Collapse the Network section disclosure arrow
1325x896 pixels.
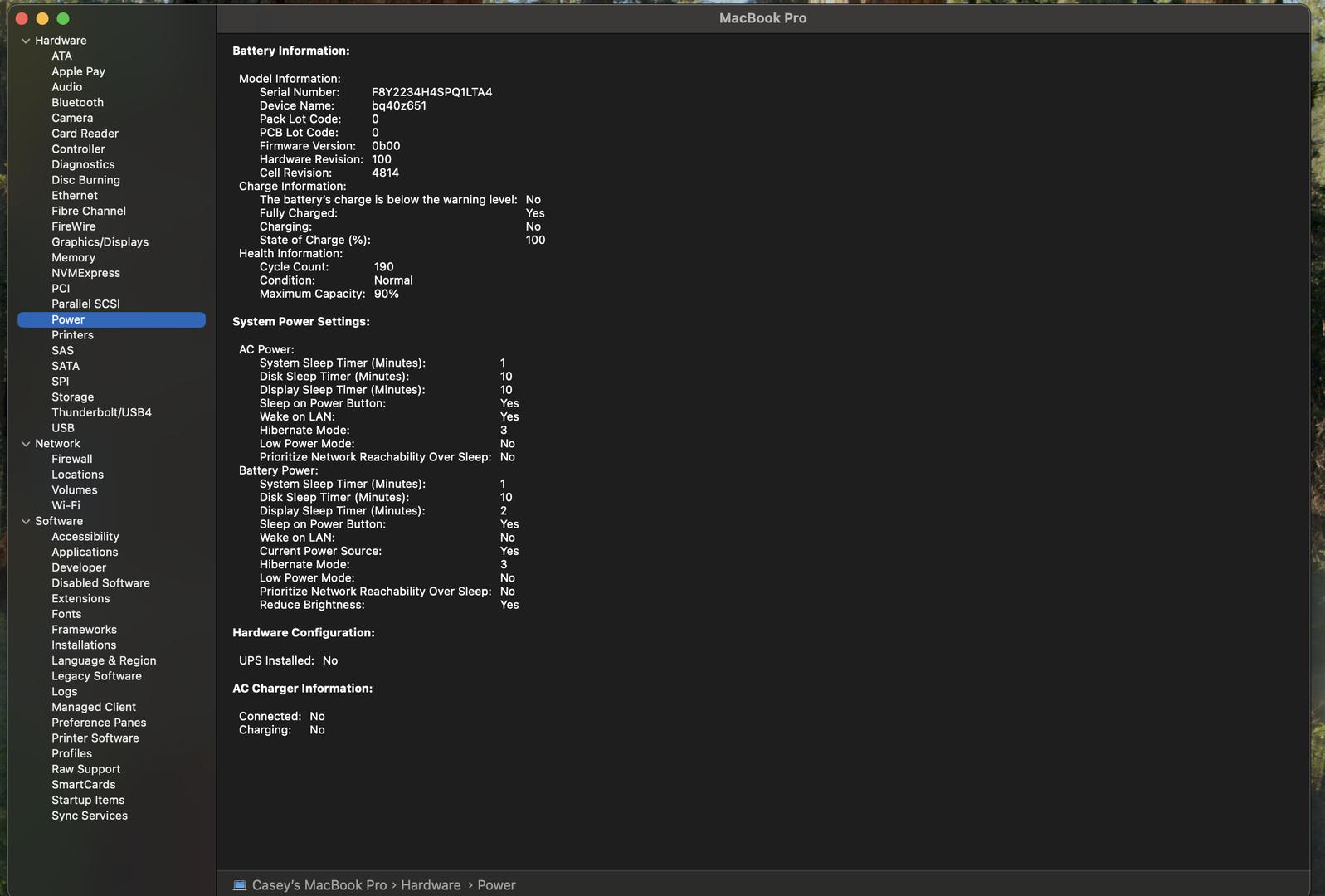26,444
